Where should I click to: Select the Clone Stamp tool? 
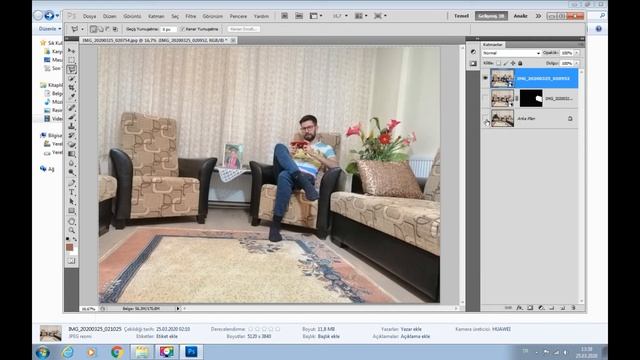(x=71, y=126)
